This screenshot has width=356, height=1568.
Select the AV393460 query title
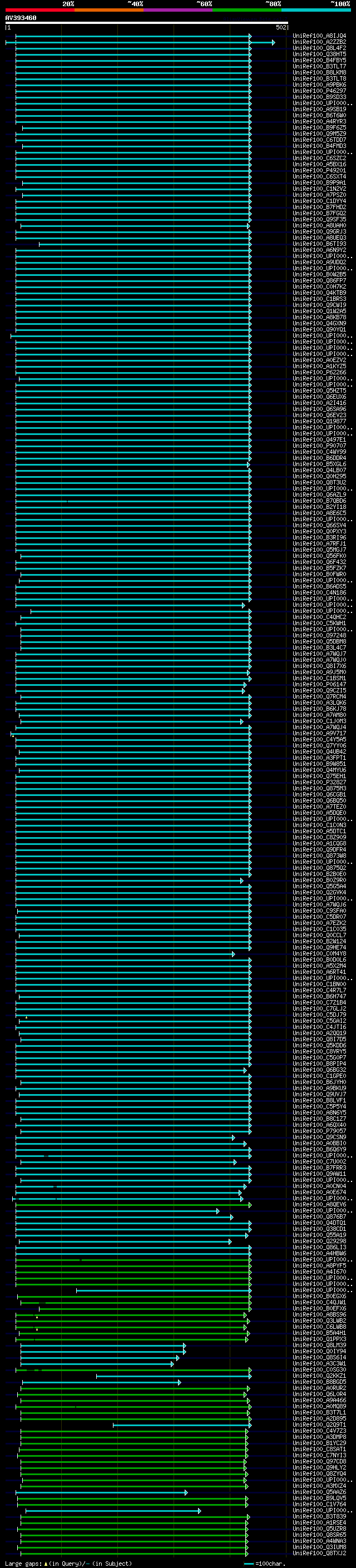pos(21,18)
